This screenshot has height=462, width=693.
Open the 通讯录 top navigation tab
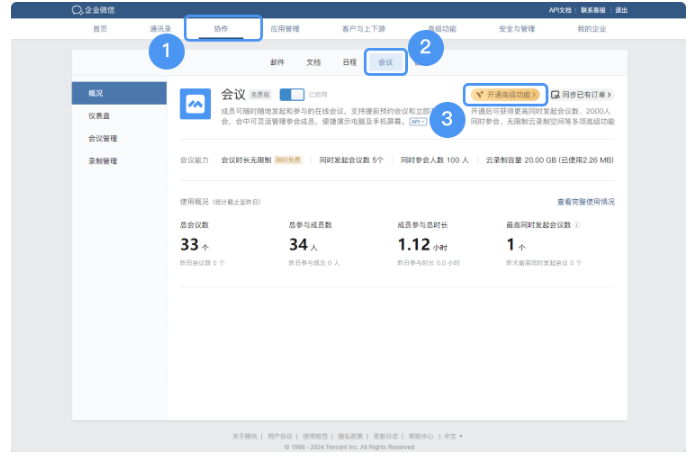160,29
